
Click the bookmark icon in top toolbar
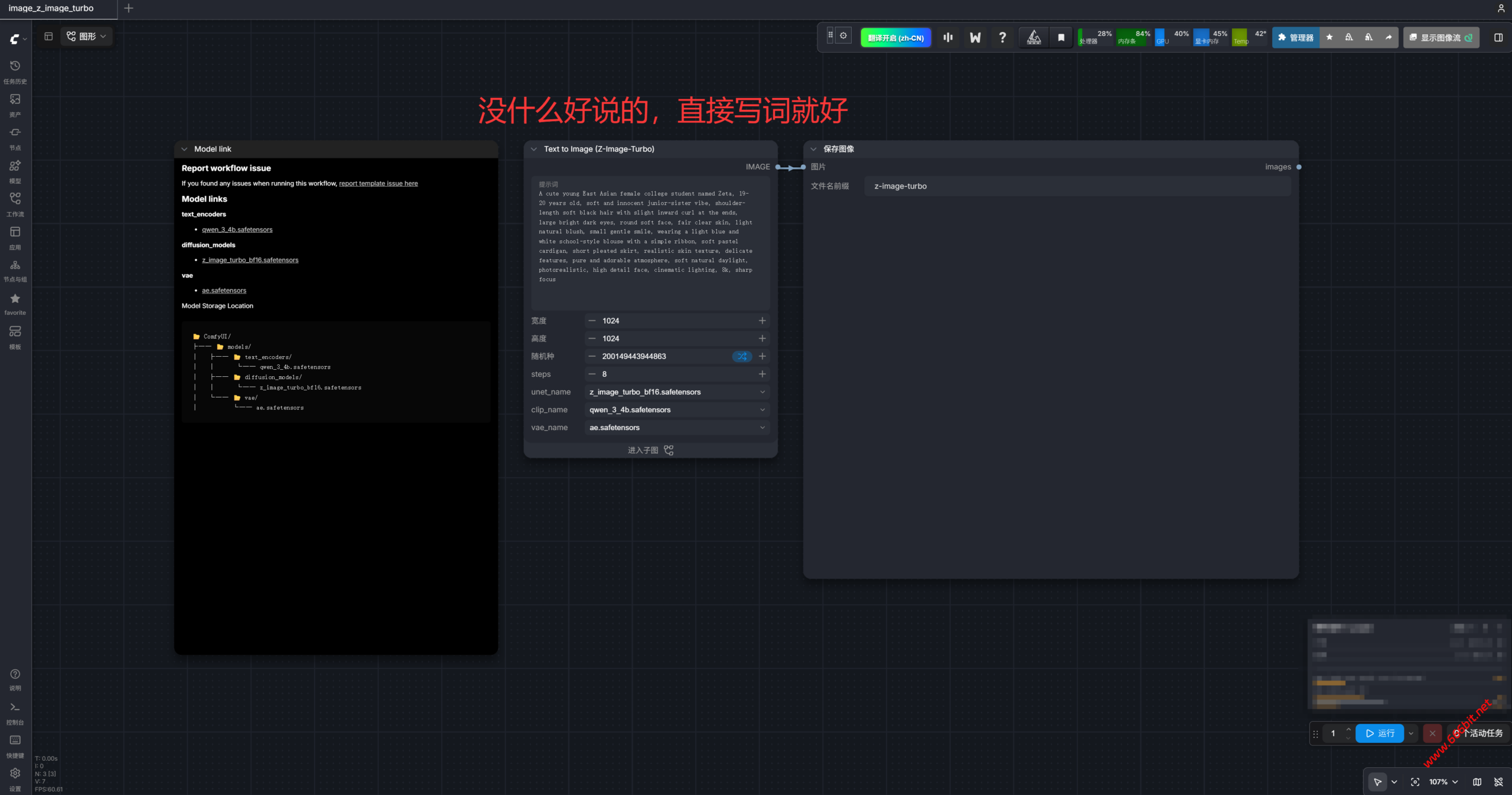pos(1061,37)
